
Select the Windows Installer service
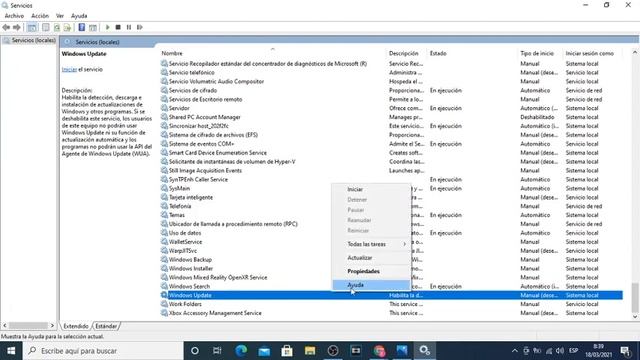click(191, 269)
